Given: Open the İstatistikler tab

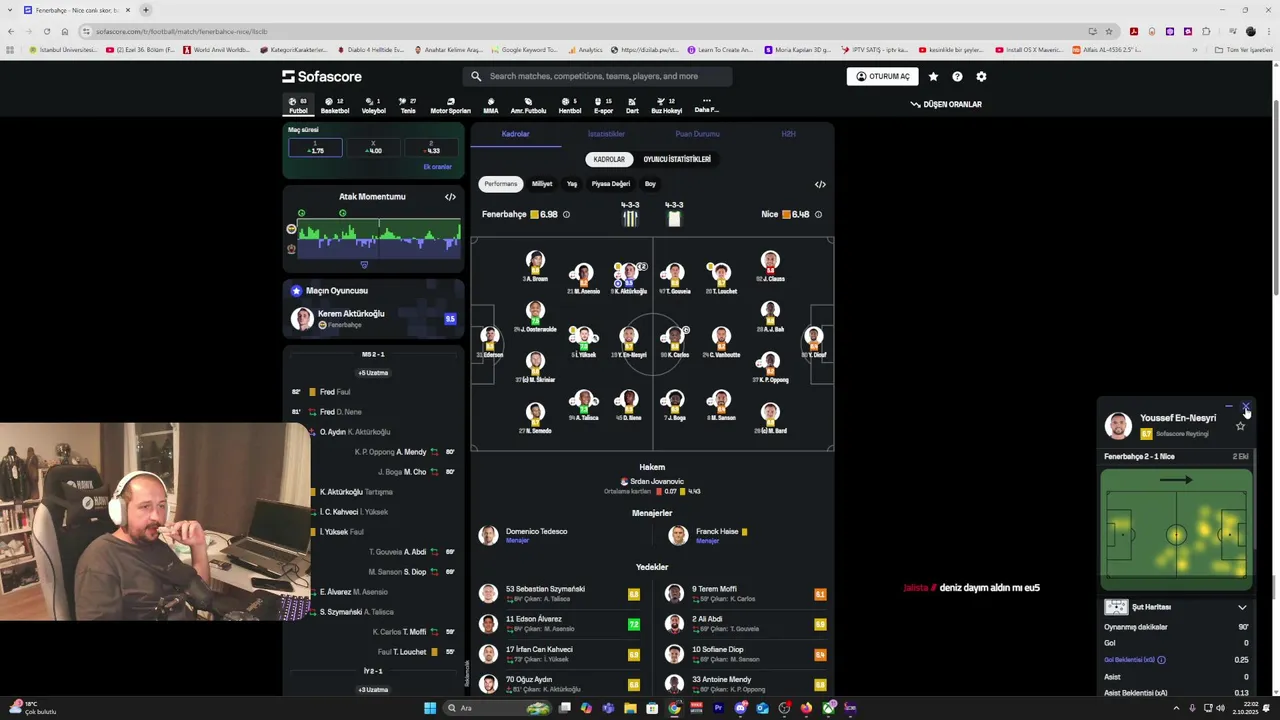Looking at the screenshot, I should (x=606, y=134).
